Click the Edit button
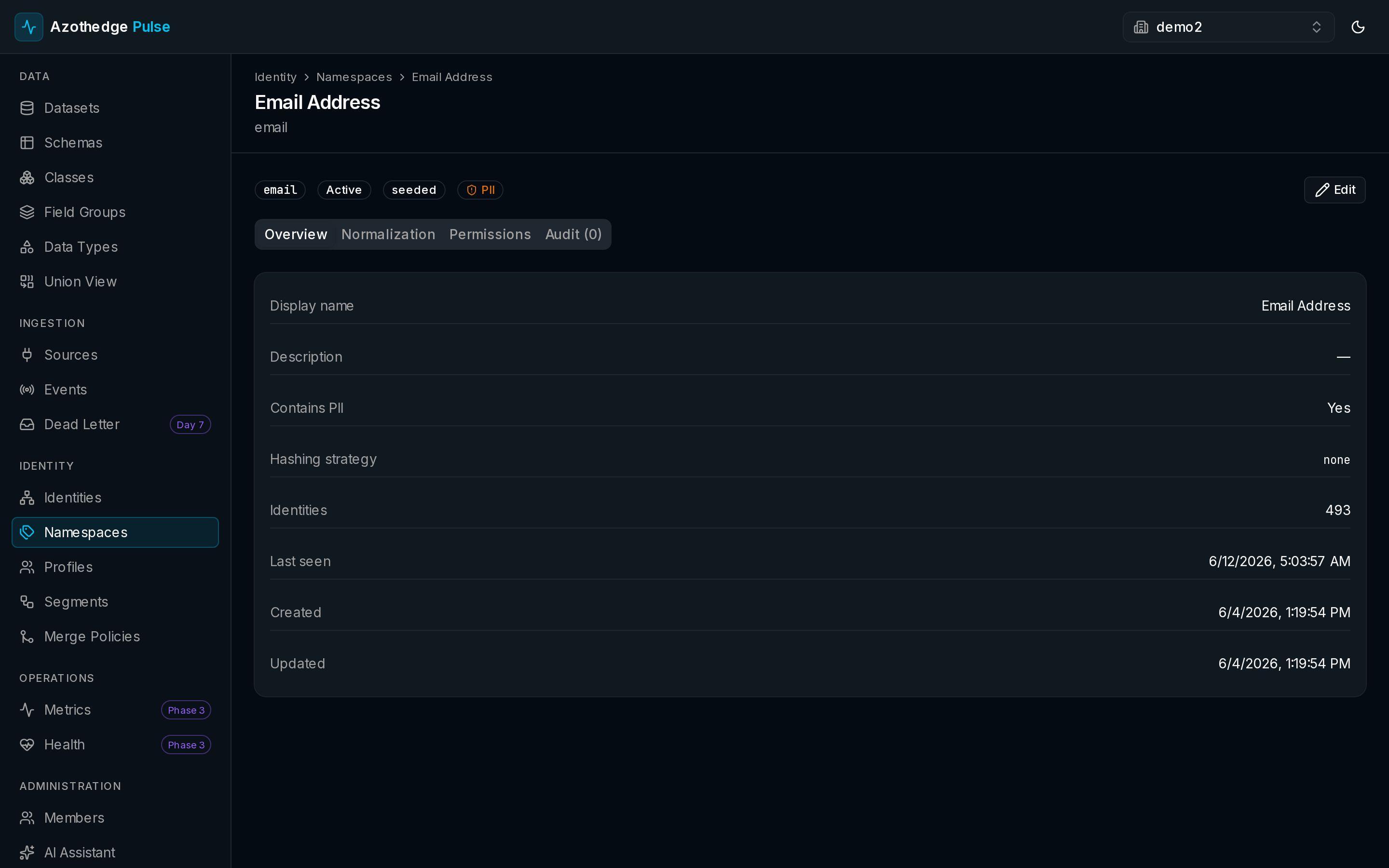 click(1335, 190)
